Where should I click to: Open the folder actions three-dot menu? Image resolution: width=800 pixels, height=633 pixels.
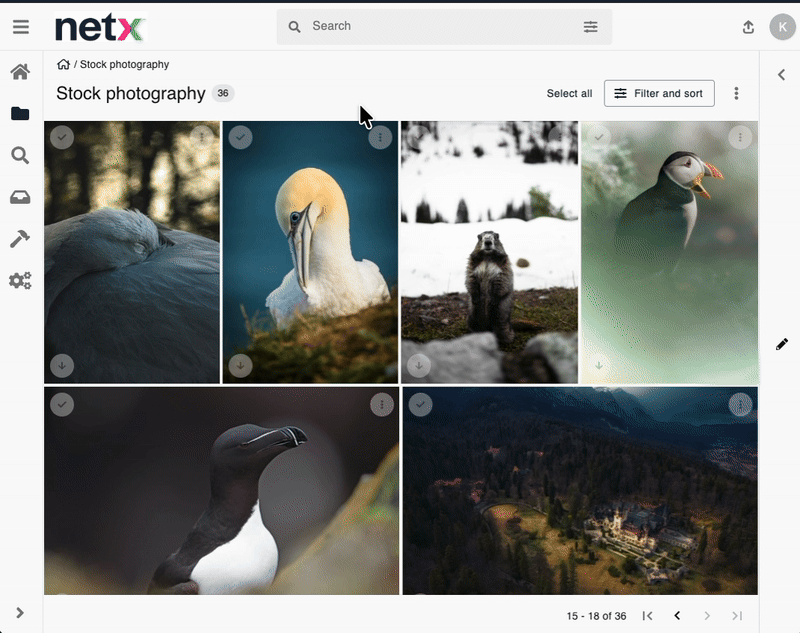click(736, 93)
